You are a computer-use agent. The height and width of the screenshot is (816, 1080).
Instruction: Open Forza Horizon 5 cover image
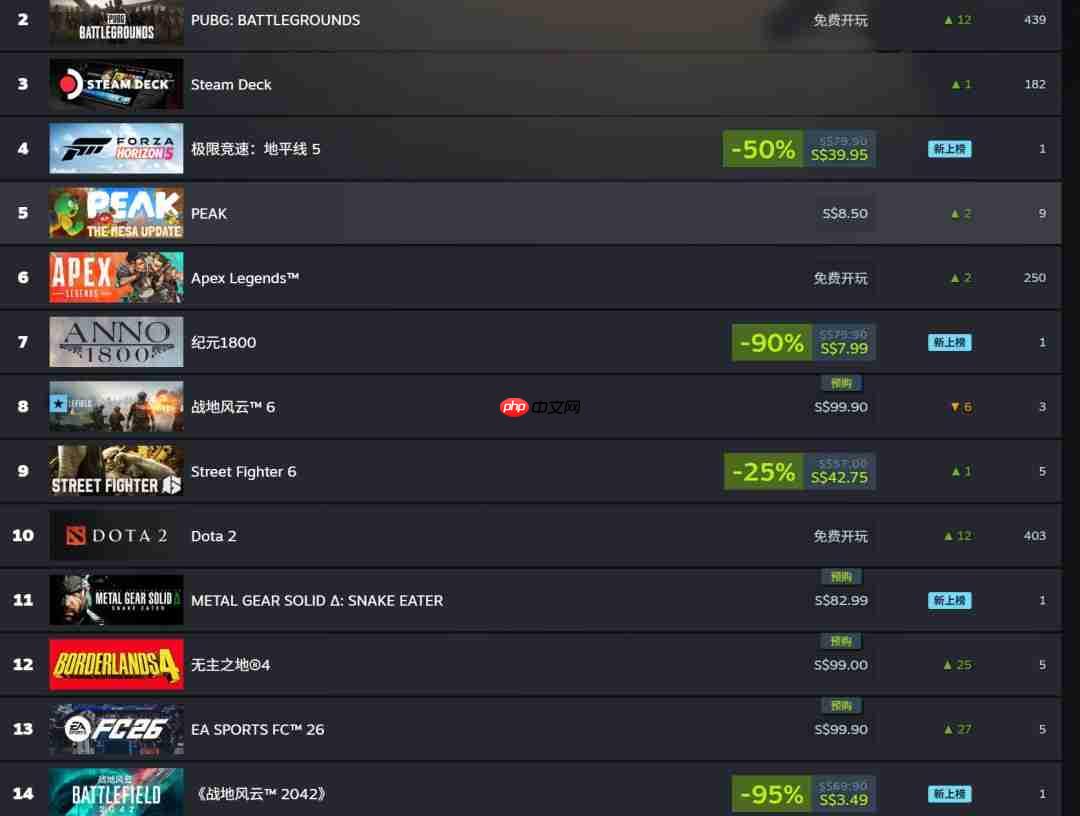tap(116, 149)
